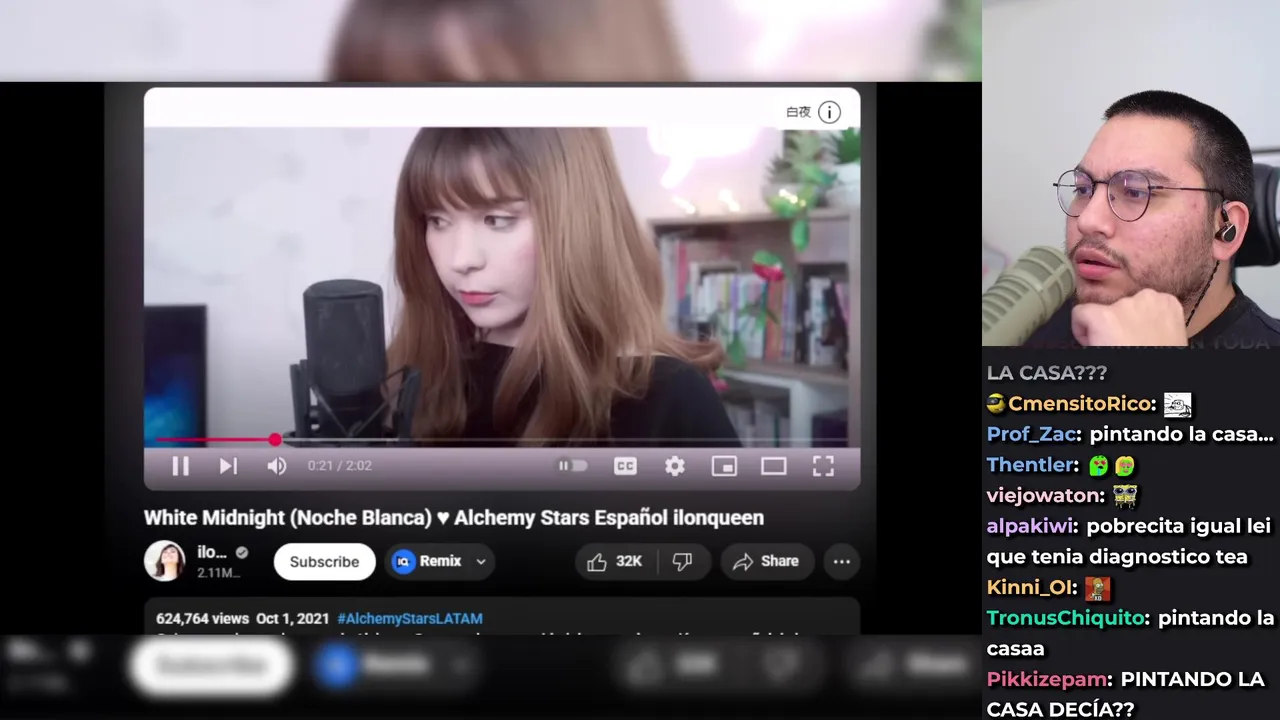The width and height of the screenshot is (1280, 720).
Task: Click the emote in CmensitoRico's message
Action: point(1177,404)
